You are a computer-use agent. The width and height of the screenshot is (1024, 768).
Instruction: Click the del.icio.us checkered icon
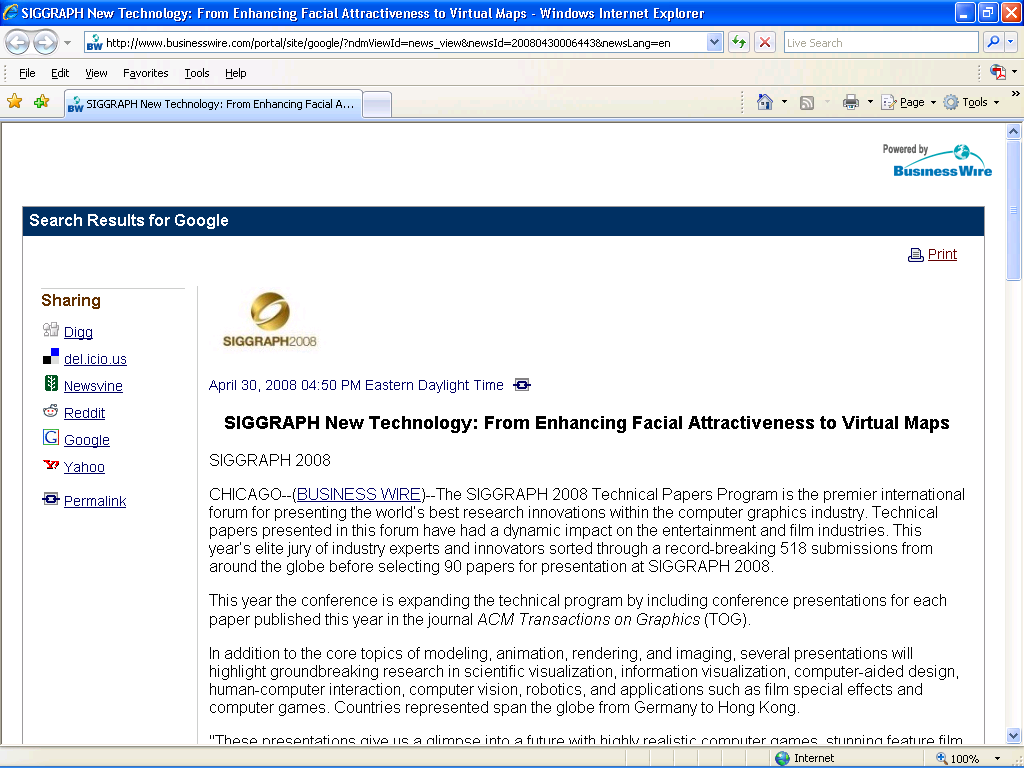[x=50, y=357]
